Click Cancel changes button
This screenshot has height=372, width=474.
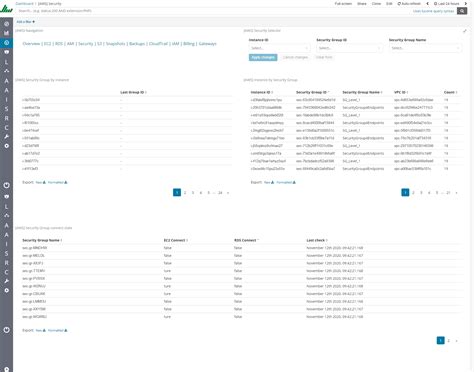[295, 57]
